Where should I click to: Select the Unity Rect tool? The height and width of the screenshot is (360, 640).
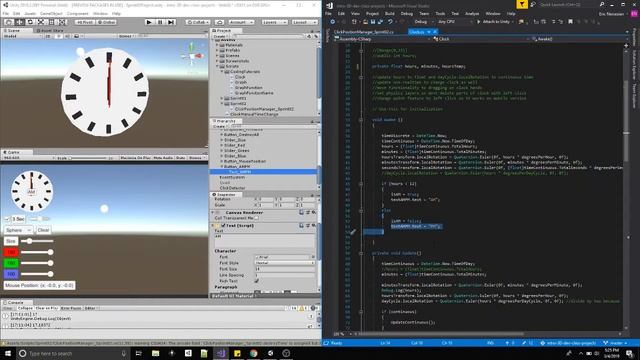[x=51, y=22]
